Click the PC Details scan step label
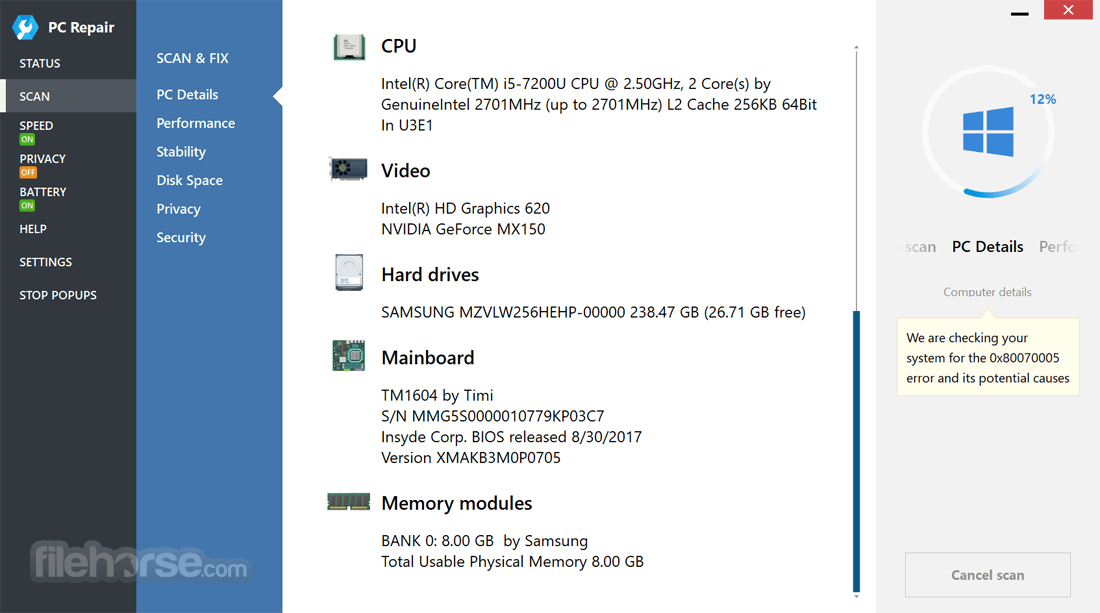 pyautogui.click(x=987, y=247)
